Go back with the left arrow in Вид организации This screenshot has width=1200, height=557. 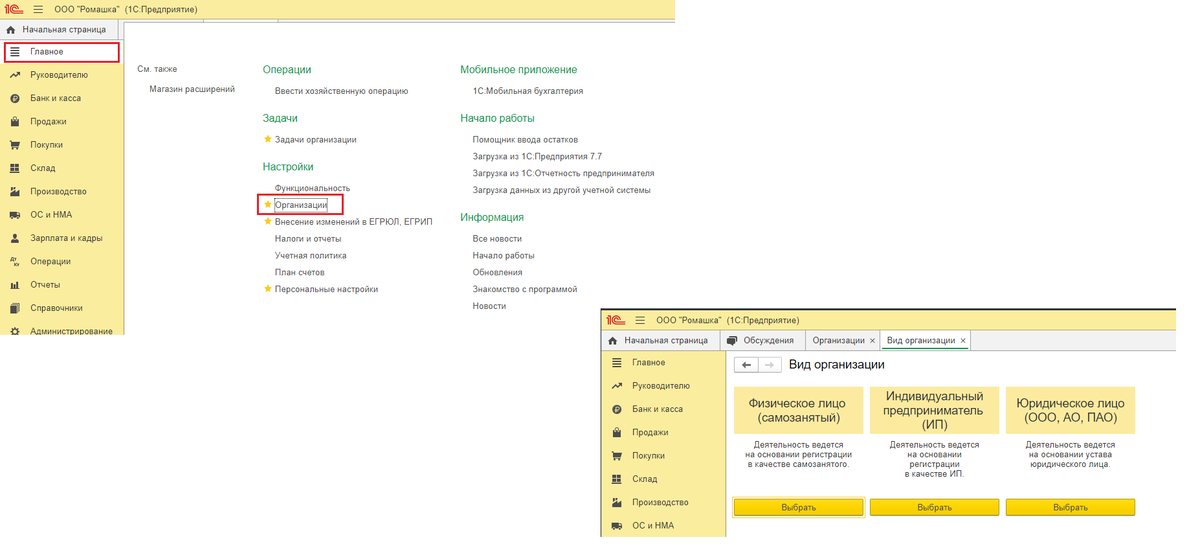[x=746, y=365]
